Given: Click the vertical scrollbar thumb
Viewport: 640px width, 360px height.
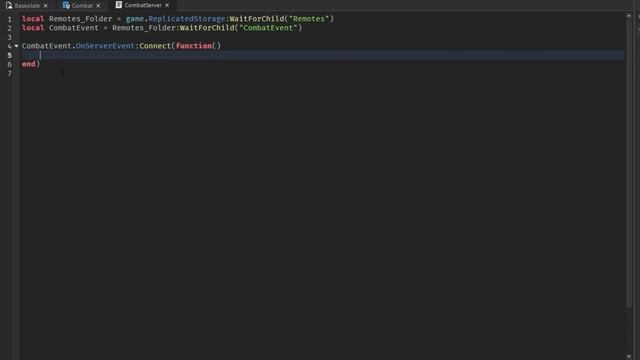Looking at the screenshot, I should (x=629, y=163).
